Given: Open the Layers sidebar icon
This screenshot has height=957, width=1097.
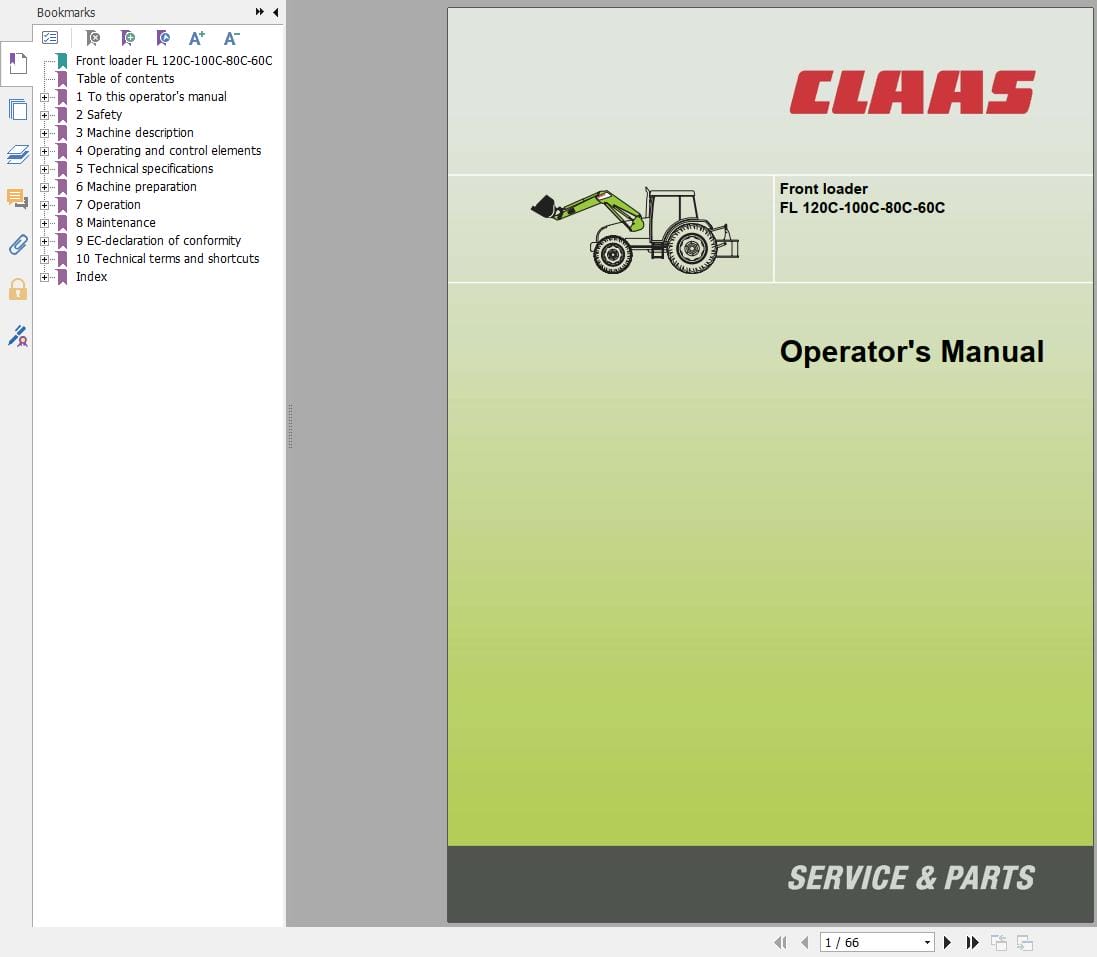Looking at the screenshot, I should [17, 154].
